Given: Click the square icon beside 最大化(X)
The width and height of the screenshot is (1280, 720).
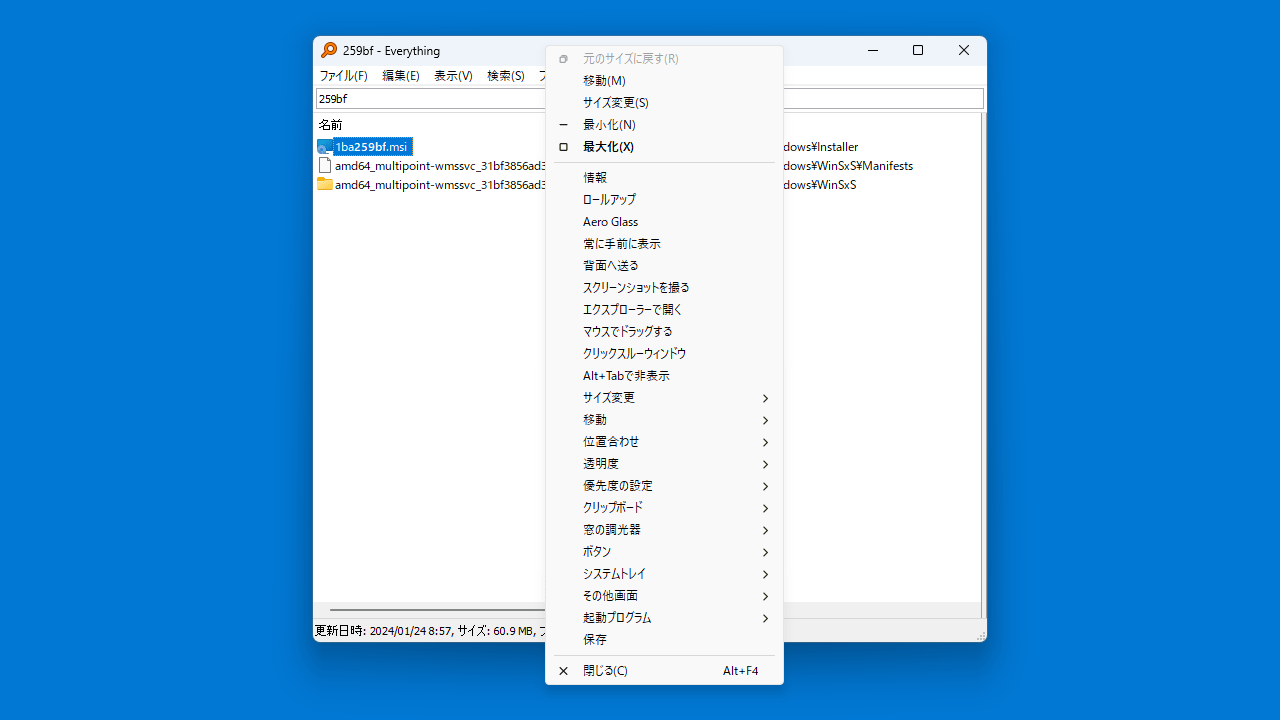Looking at the screenshot, I should pos(563,147).
